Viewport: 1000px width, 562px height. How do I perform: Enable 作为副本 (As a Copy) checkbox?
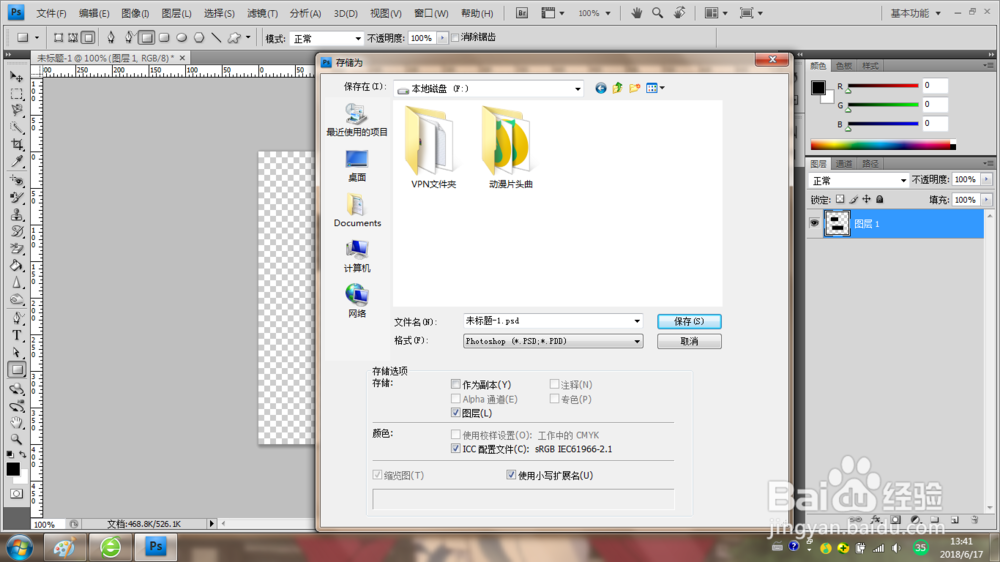(455, 384)
